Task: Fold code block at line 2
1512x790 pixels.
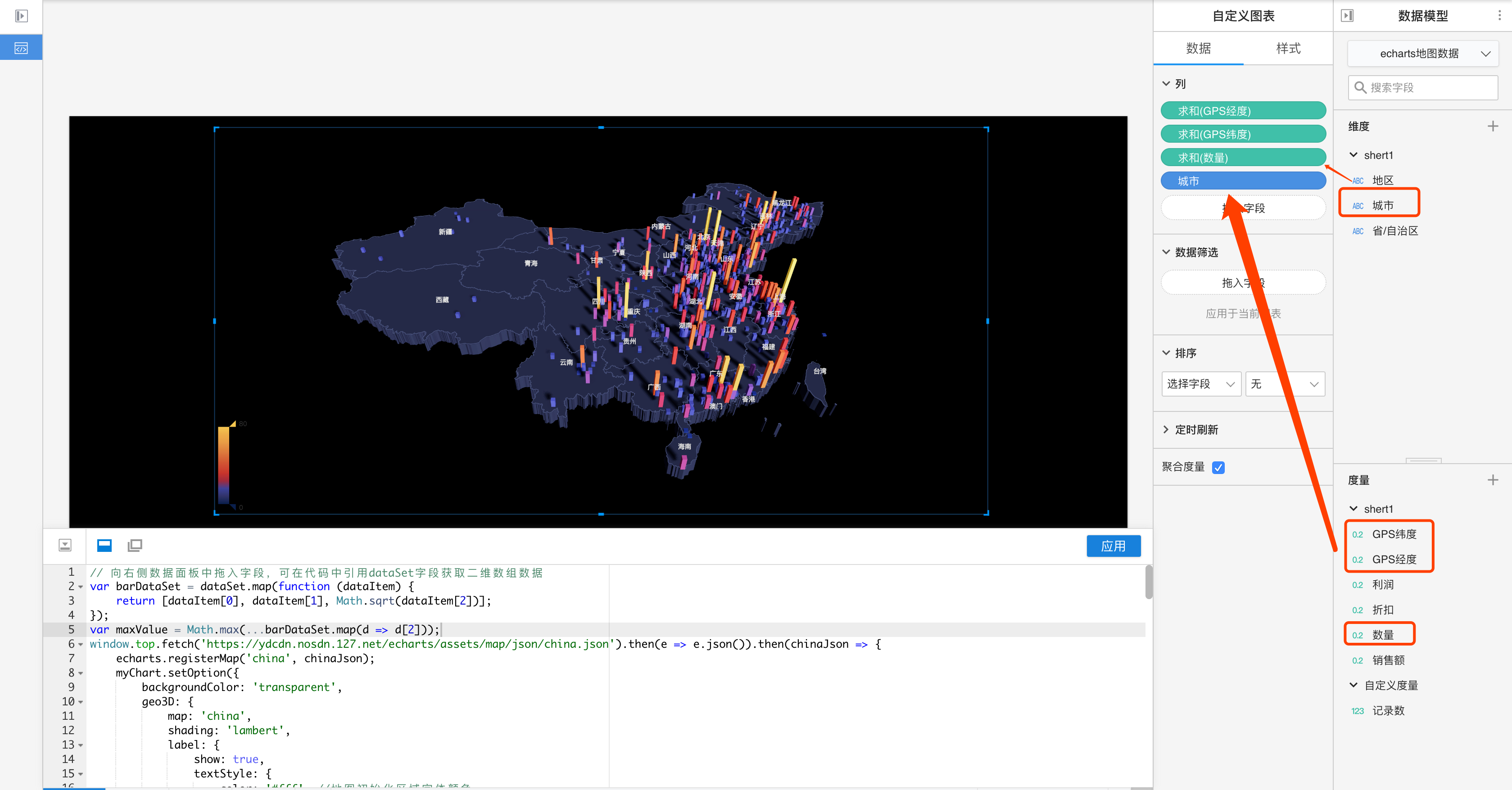Action: [81, 587]
